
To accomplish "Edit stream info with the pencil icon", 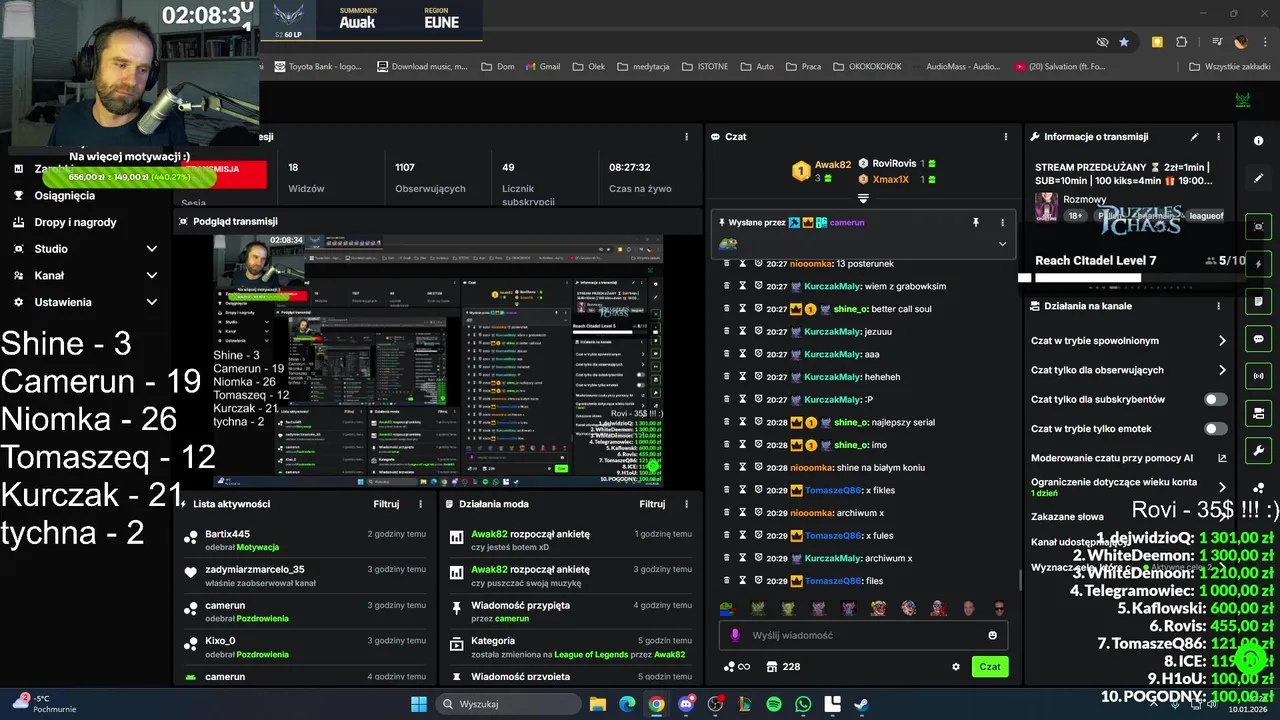I will pos(1194,137).
